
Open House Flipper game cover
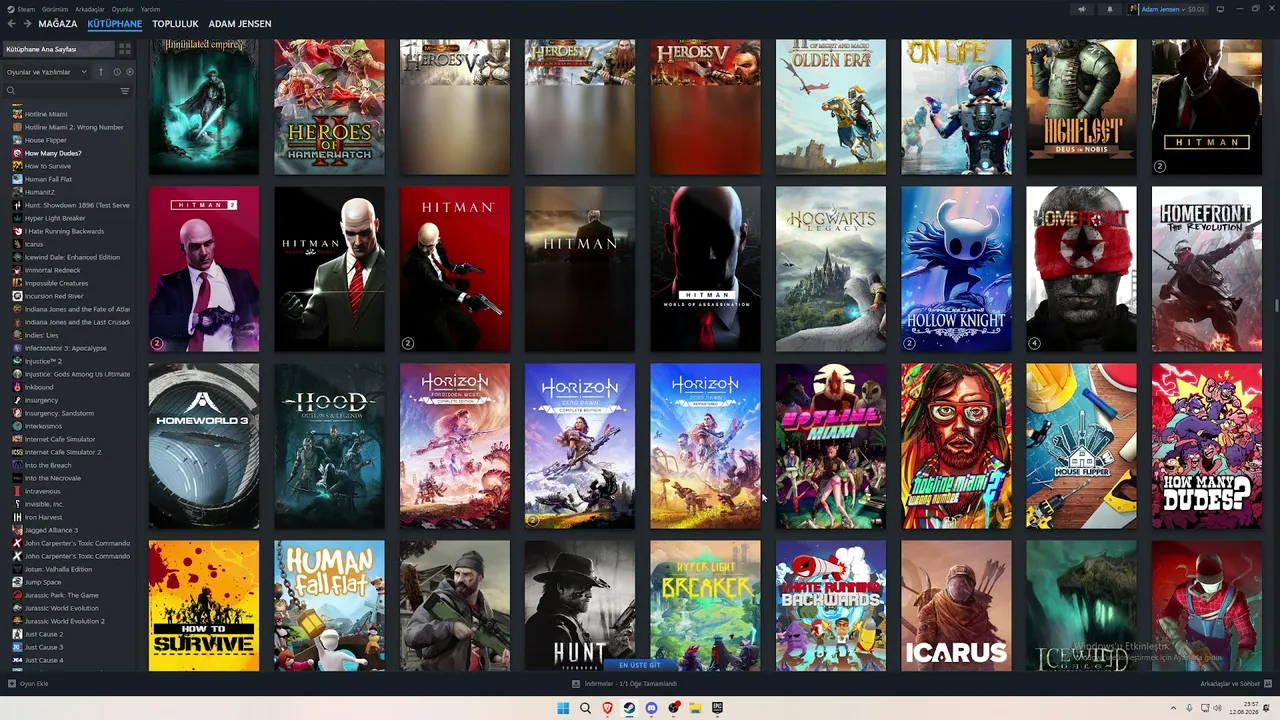tap(1081, 446)
